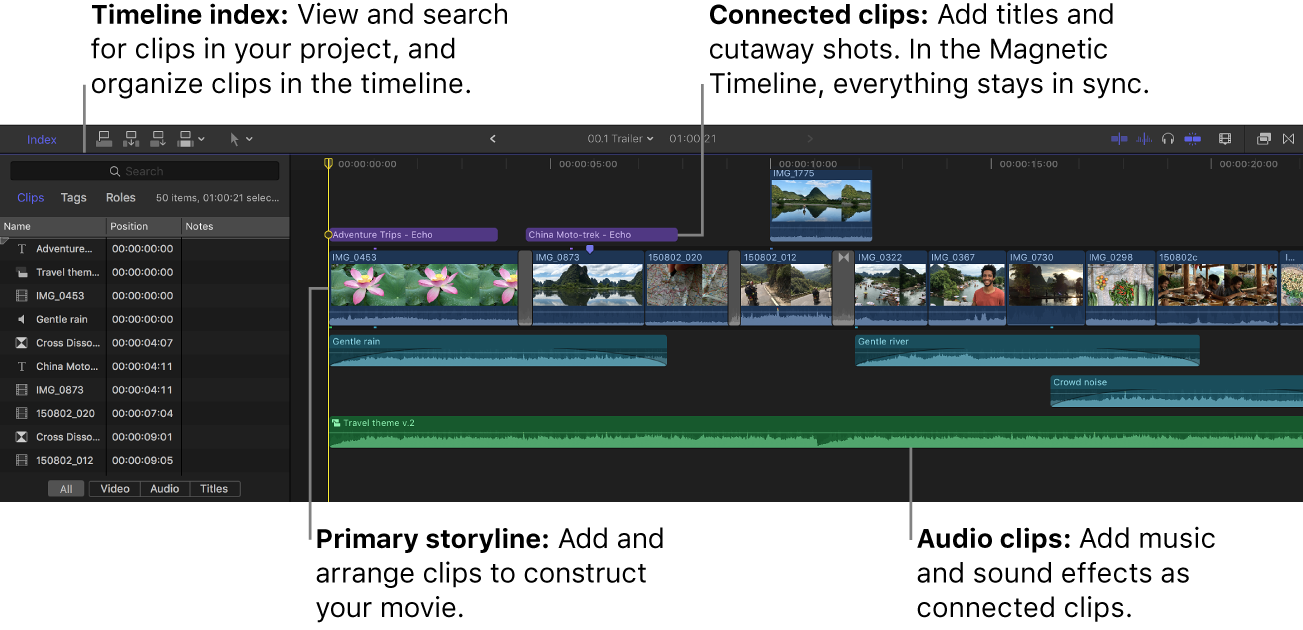Switch to the Roles tab

coord(120,197)
